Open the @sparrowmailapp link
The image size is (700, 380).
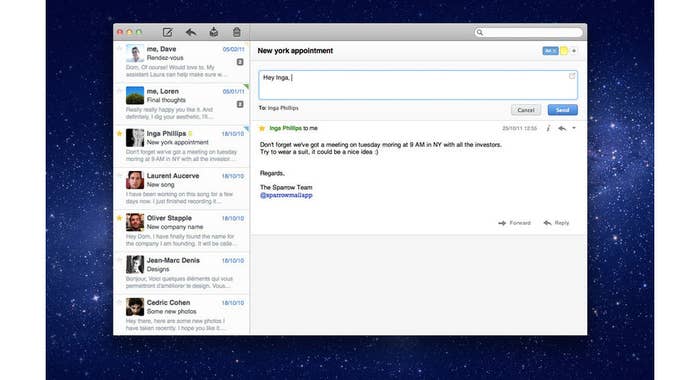tap(286, 195)
